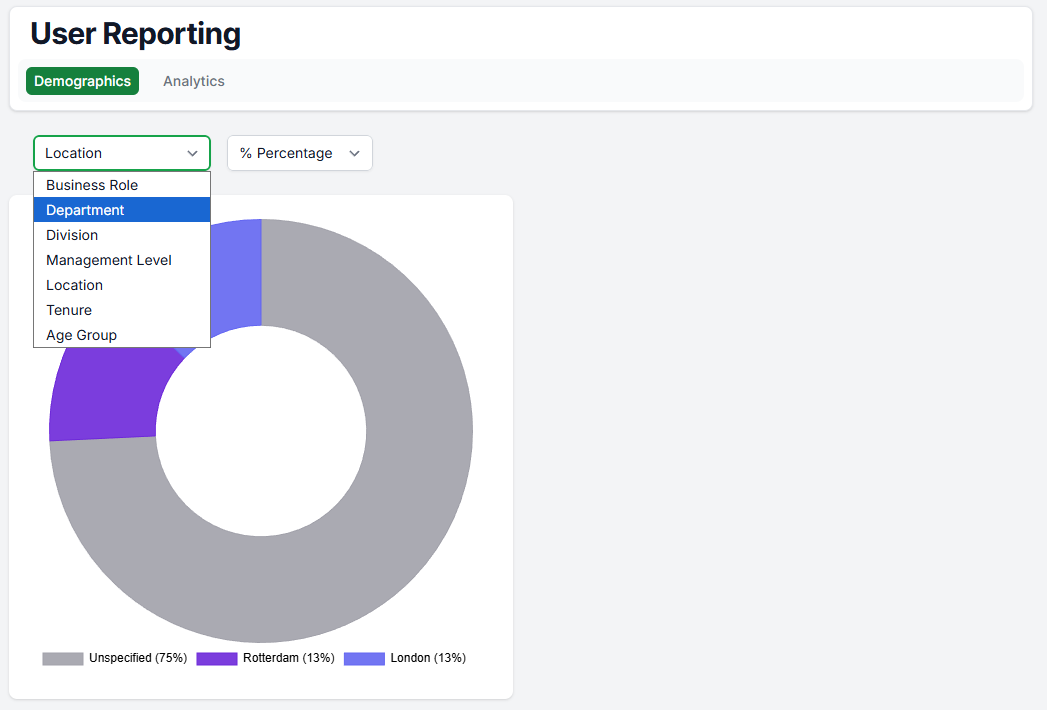Toggle the Unspecified (75%) legend label
1047x710 pixels.
click(x=138, y=658)
